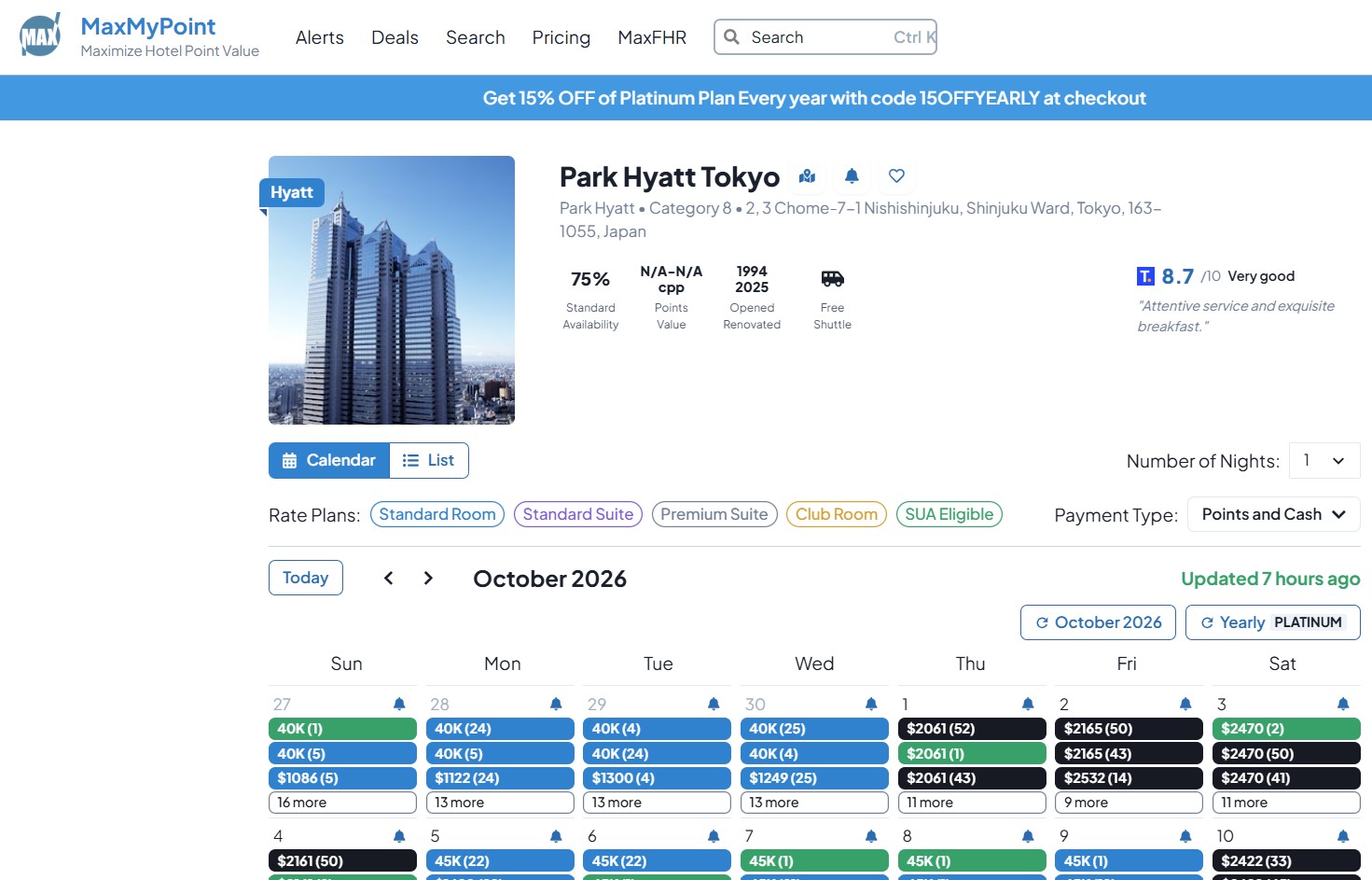Open the Number of Nights dropdown
Image resolution: width=1372 pixels, height=880 pixels.
[x=1324, y=461]
